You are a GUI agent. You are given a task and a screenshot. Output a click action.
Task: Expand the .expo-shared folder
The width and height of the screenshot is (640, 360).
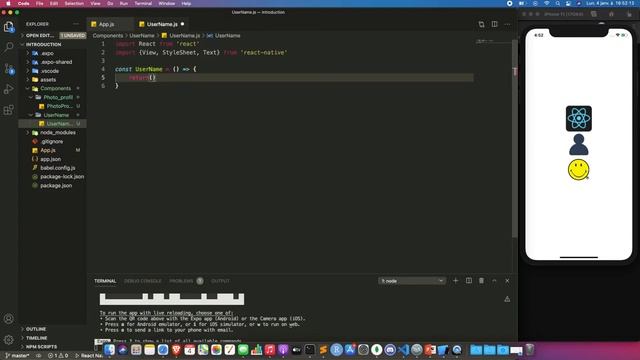click(x=52, y=62)
